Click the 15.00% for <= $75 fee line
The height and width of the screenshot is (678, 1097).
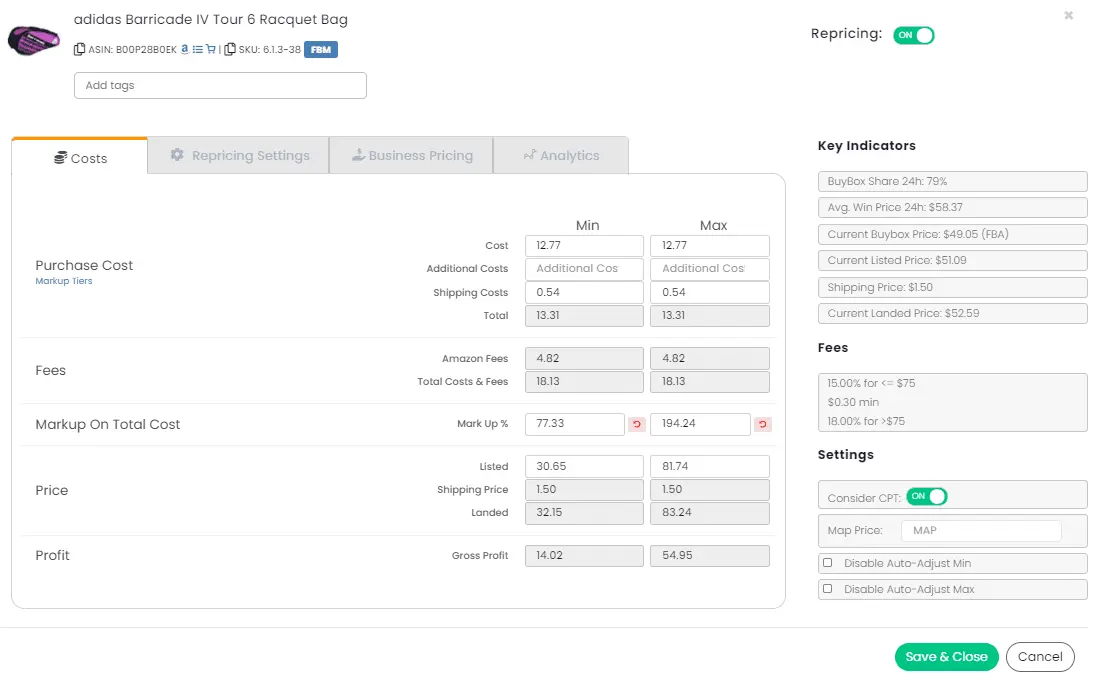pyautogui.click(x=871, y=383)
